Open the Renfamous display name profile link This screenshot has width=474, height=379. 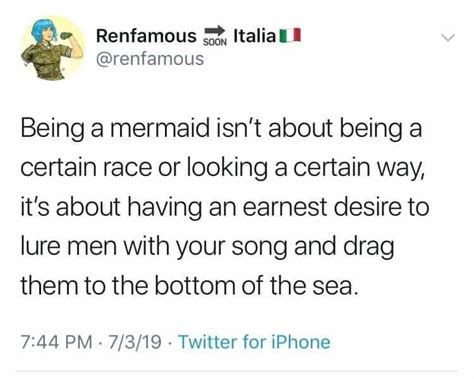[x=146, y=36]
